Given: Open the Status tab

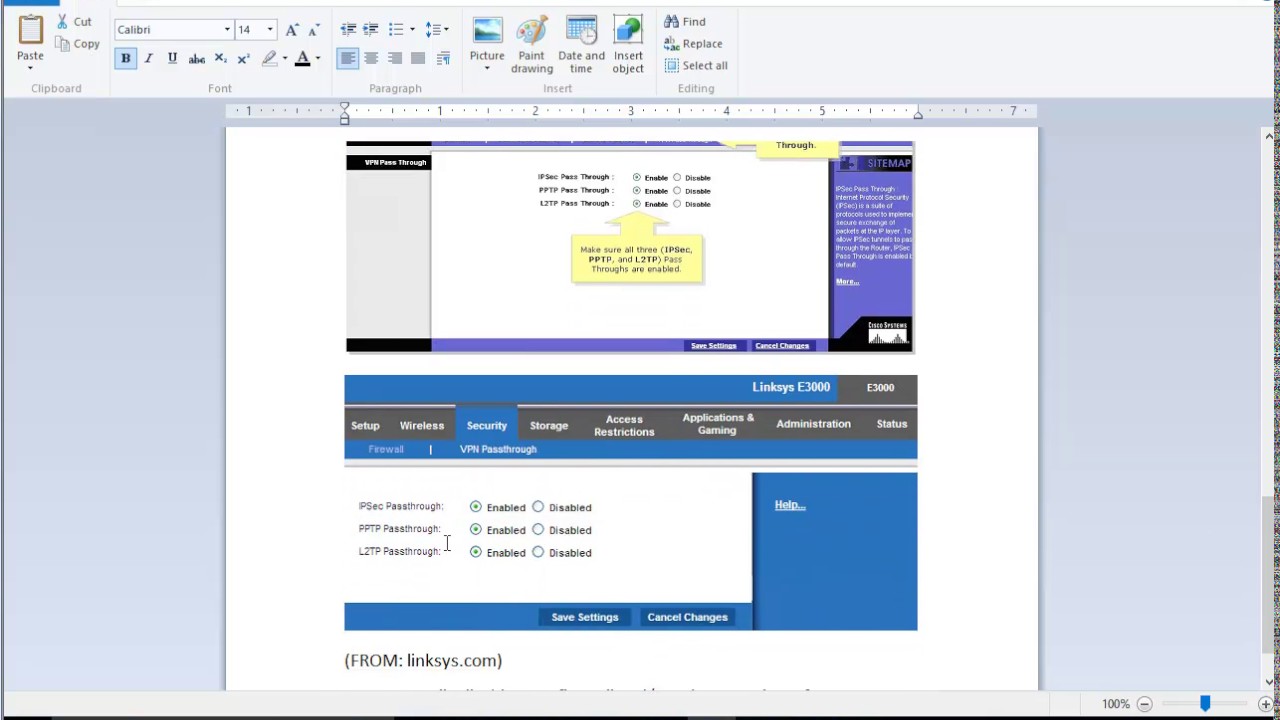Looking at the screenshot, I should tap(891, 424).
